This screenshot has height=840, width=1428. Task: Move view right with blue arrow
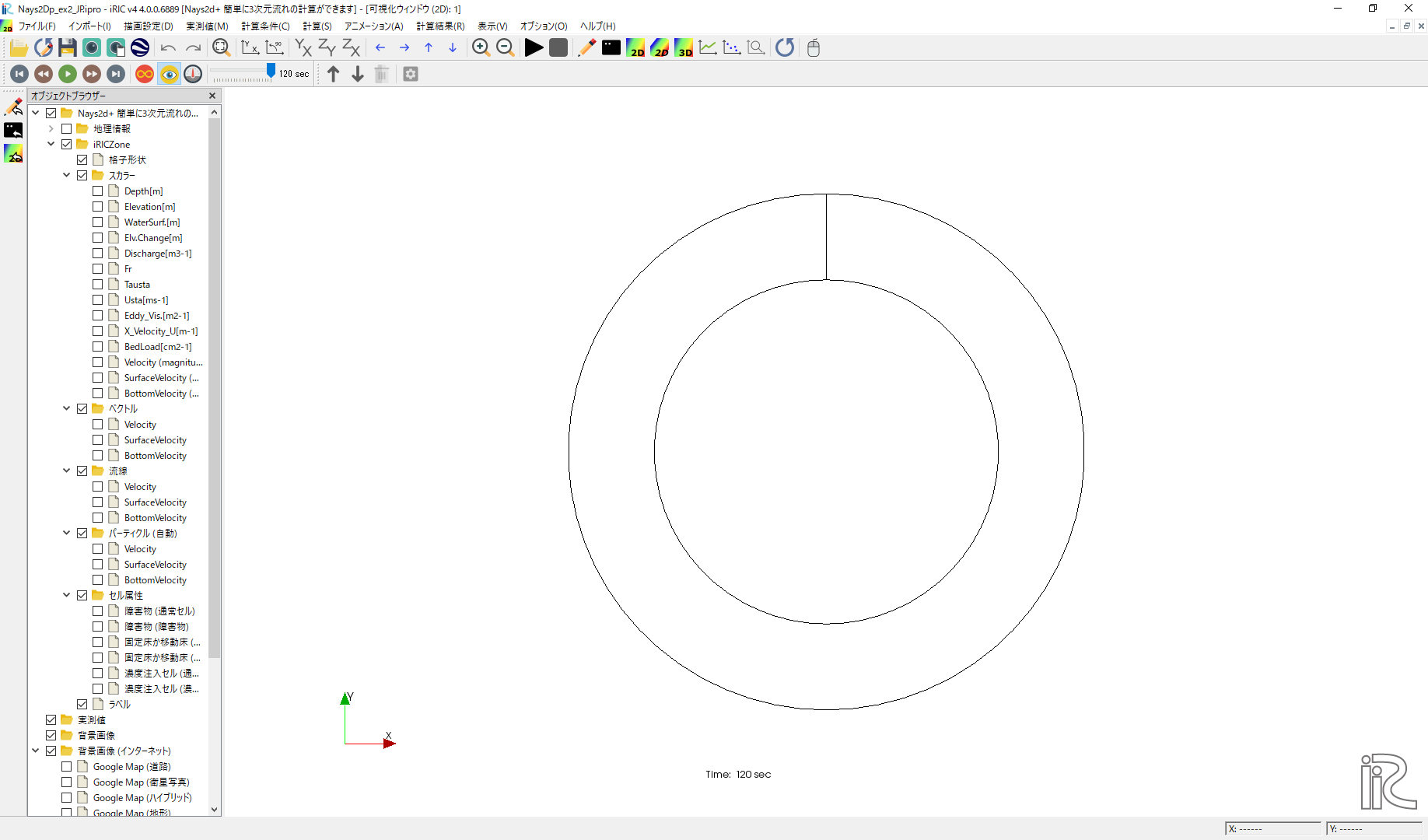[404, 48]
